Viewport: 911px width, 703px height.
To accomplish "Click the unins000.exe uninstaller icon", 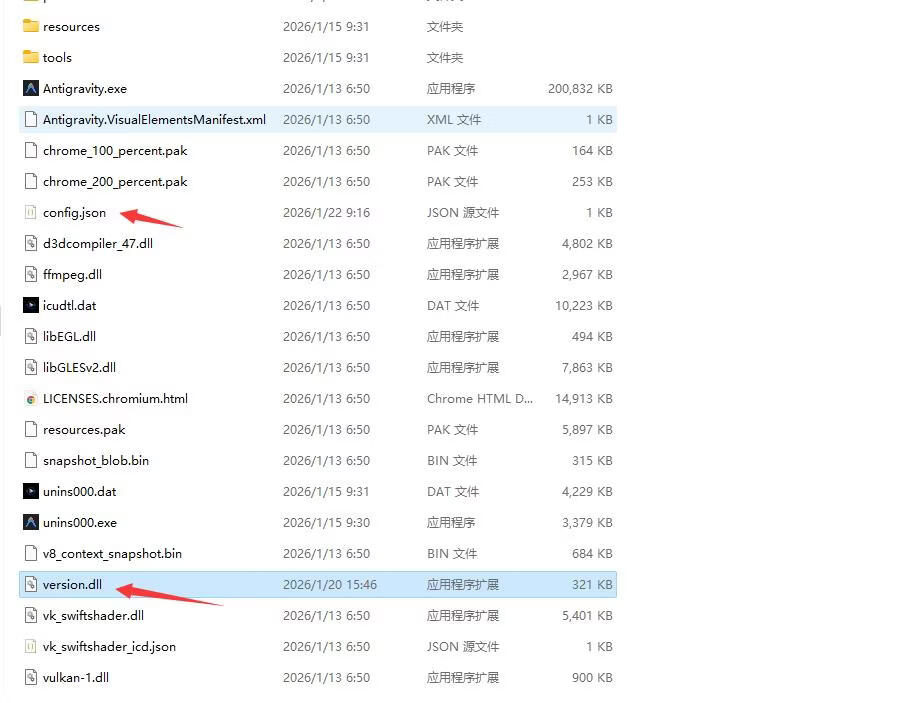I will point(31,523).
